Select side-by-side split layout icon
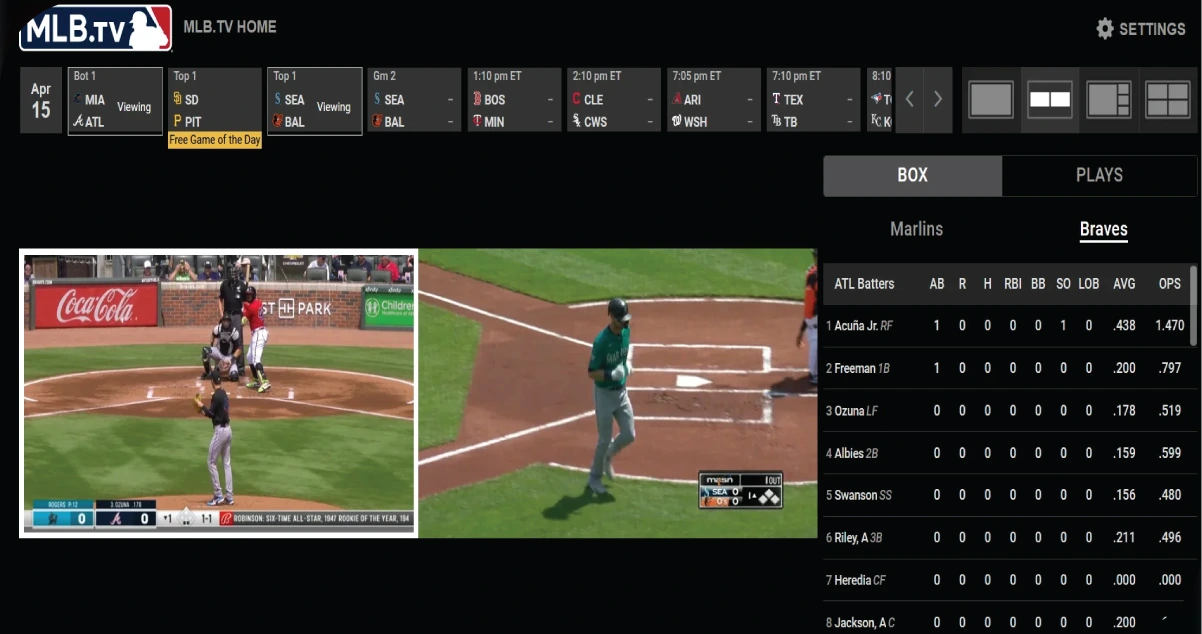Image resolution: width=1202 pixels, height=634 pixels. 1050,100
